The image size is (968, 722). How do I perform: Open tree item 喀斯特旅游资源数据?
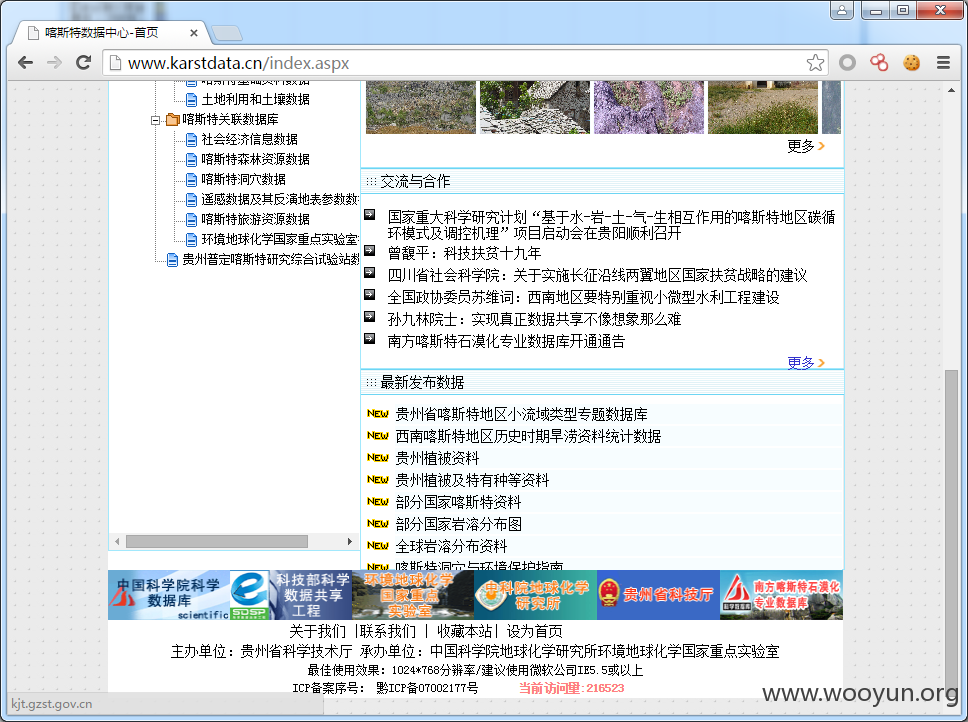pyautogui.click(x=255, y=219)
